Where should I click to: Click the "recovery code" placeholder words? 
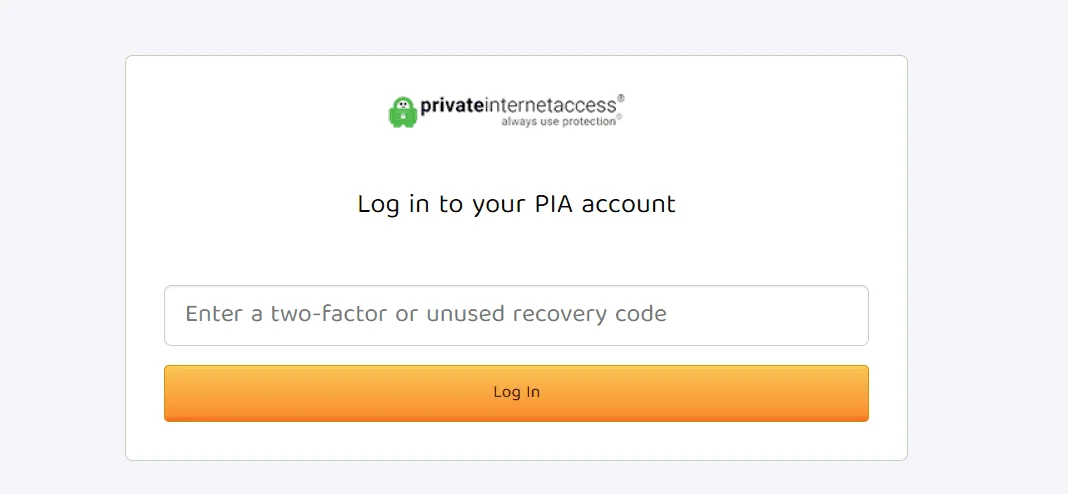click(x=589, y=313)
